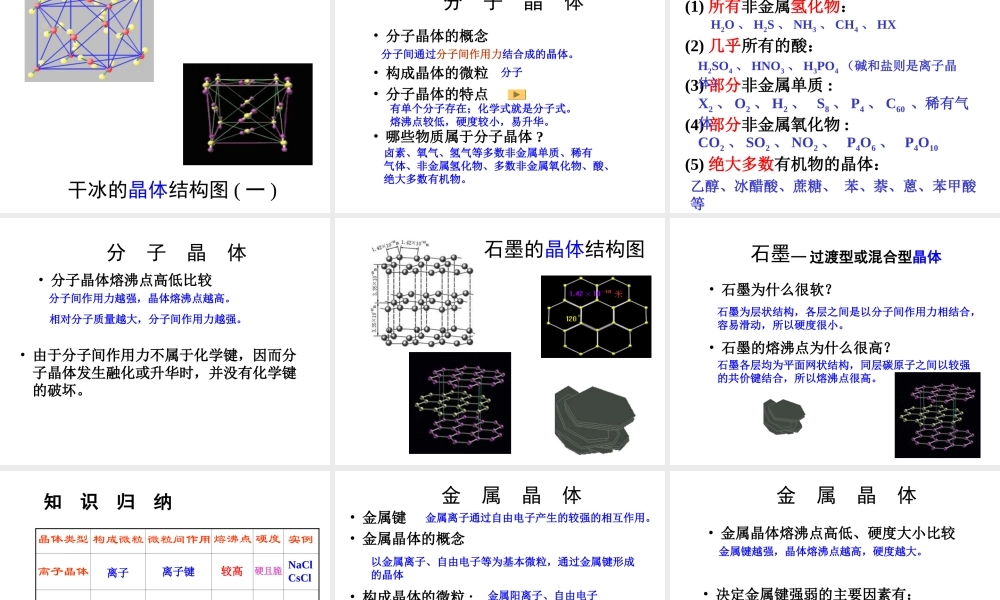
Task: Click the bullet 石墨的熔沸点为什么很高?
Action: (806, 348)
